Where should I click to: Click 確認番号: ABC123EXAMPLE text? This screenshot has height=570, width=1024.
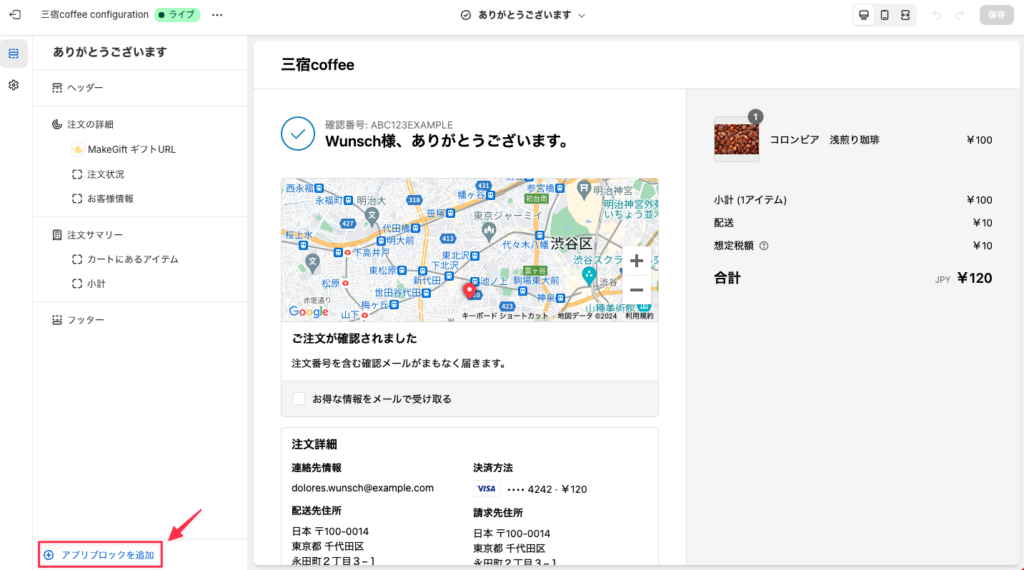coord(389,125)
